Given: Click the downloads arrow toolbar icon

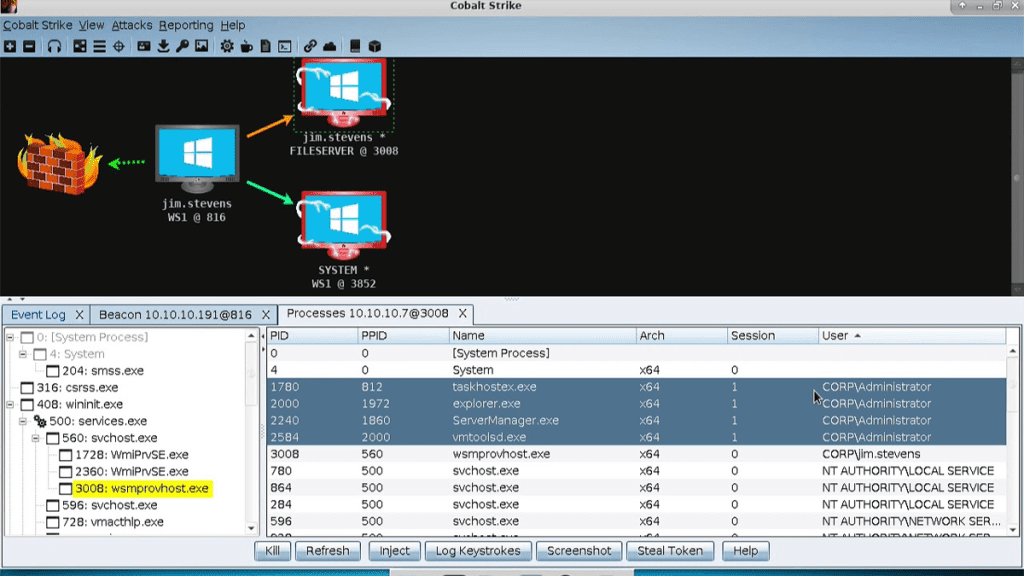Looking at the screenshot, I should click(x=163, y=46).
